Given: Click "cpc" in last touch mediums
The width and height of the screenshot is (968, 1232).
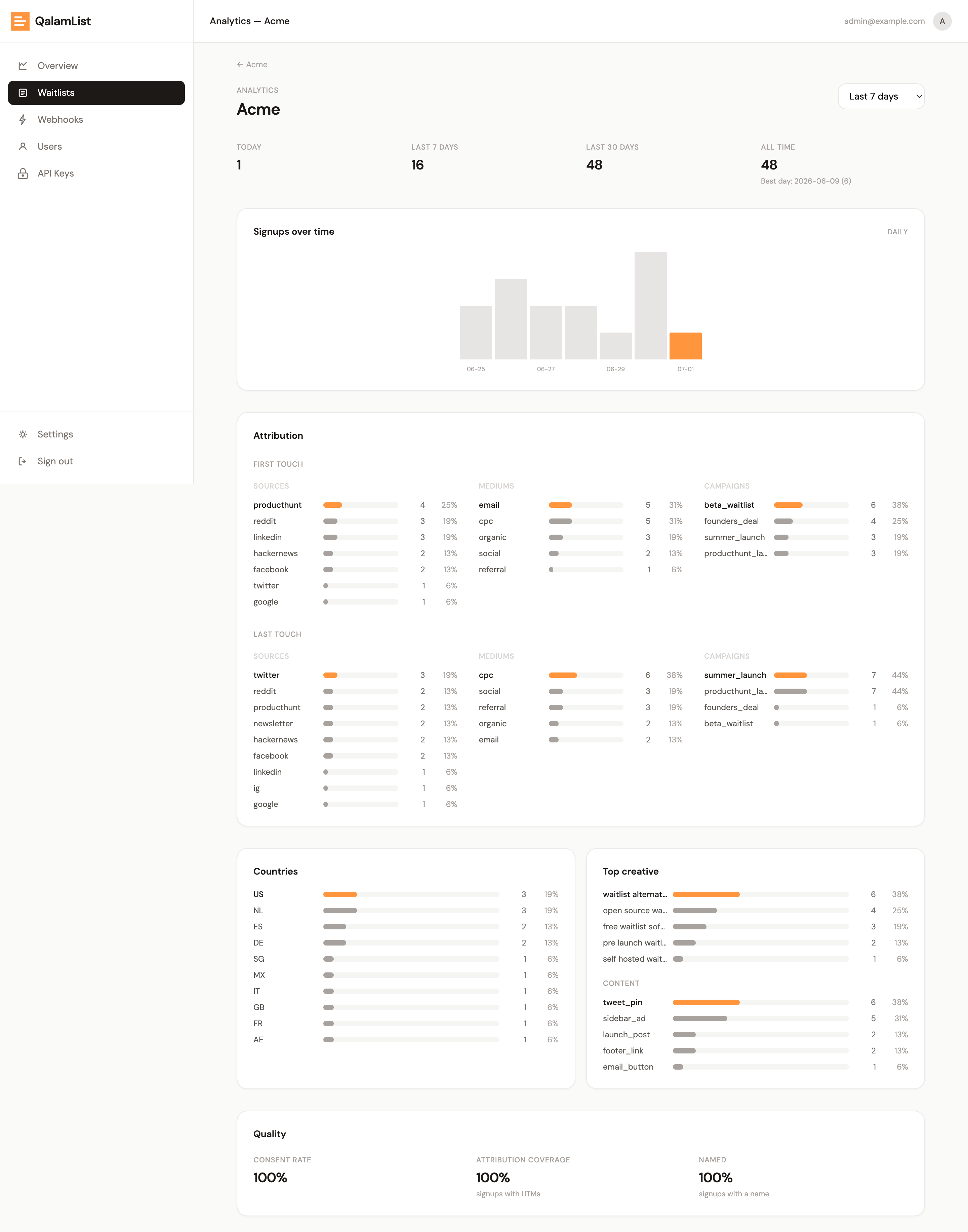Looking at the screenshot, I should click(486, 675).
